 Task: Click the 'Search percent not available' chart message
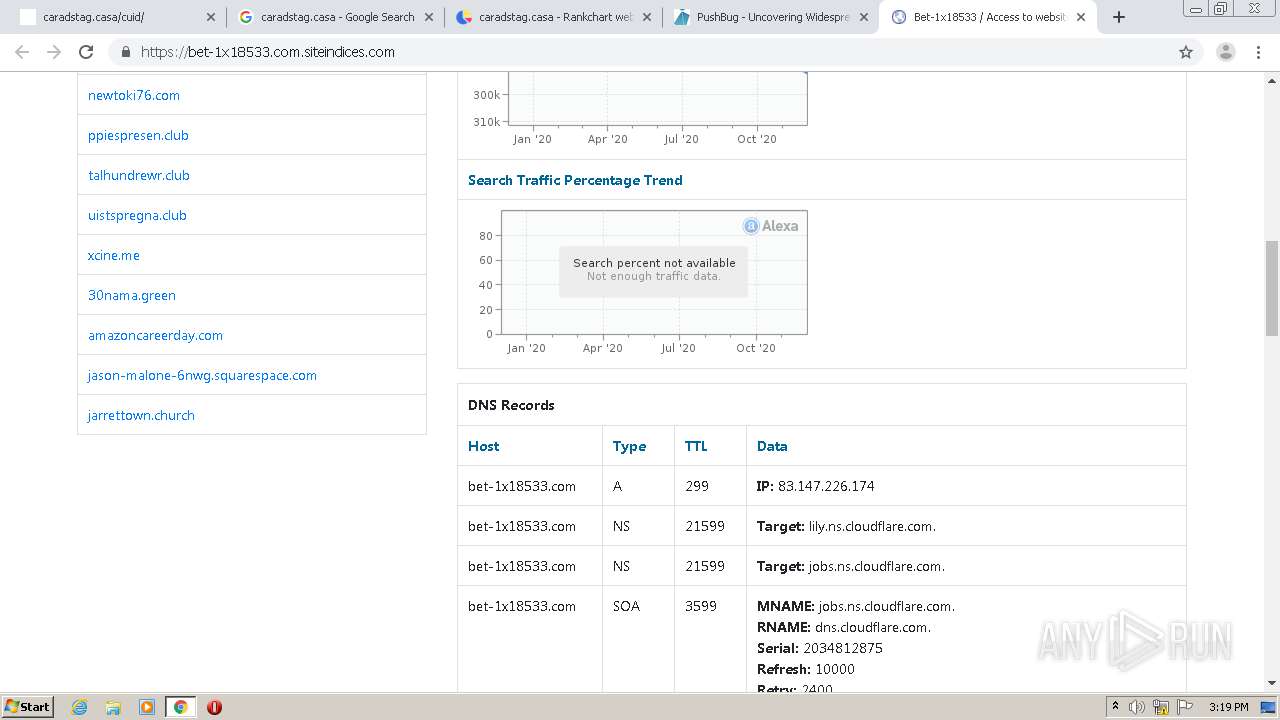tap(654, 270)
